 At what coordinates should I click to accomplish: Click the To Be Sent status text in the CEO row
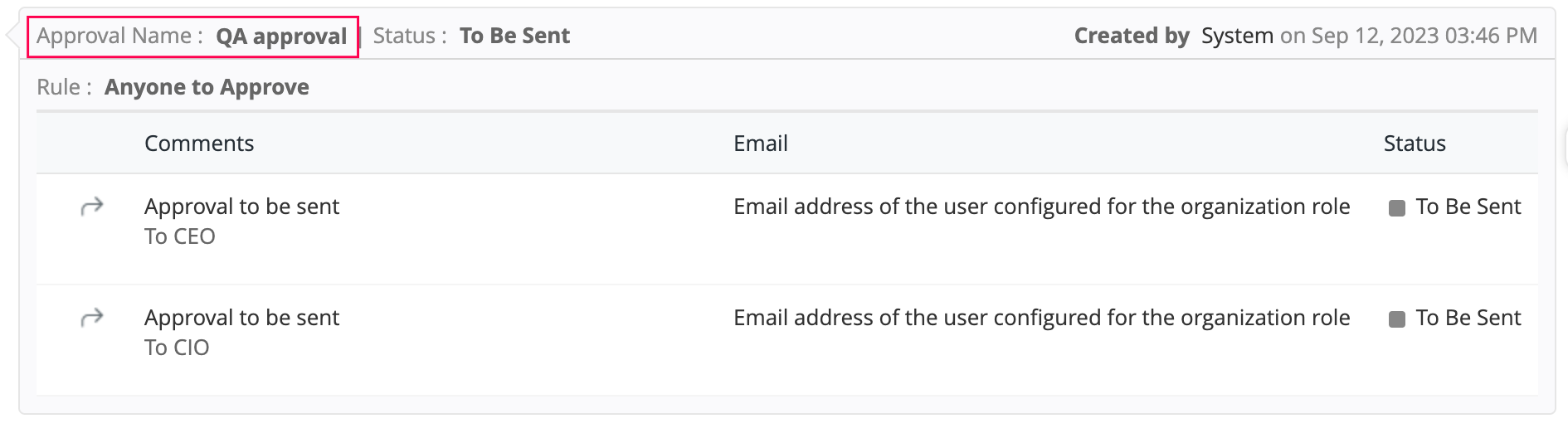pos(1468,207)
